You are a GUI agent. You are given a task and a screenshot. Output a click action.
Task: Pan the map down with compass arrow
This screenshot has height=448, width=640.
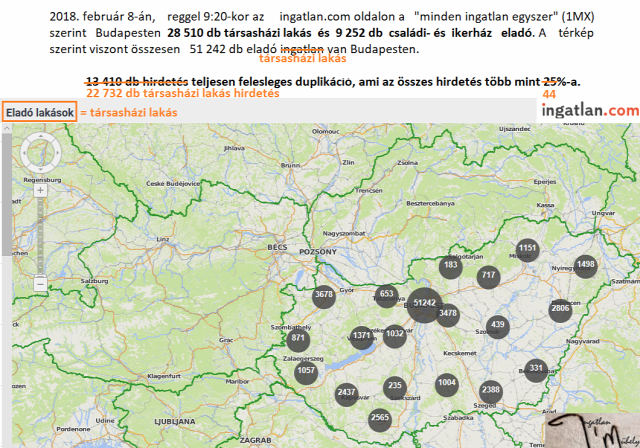(x=40, y=169)
